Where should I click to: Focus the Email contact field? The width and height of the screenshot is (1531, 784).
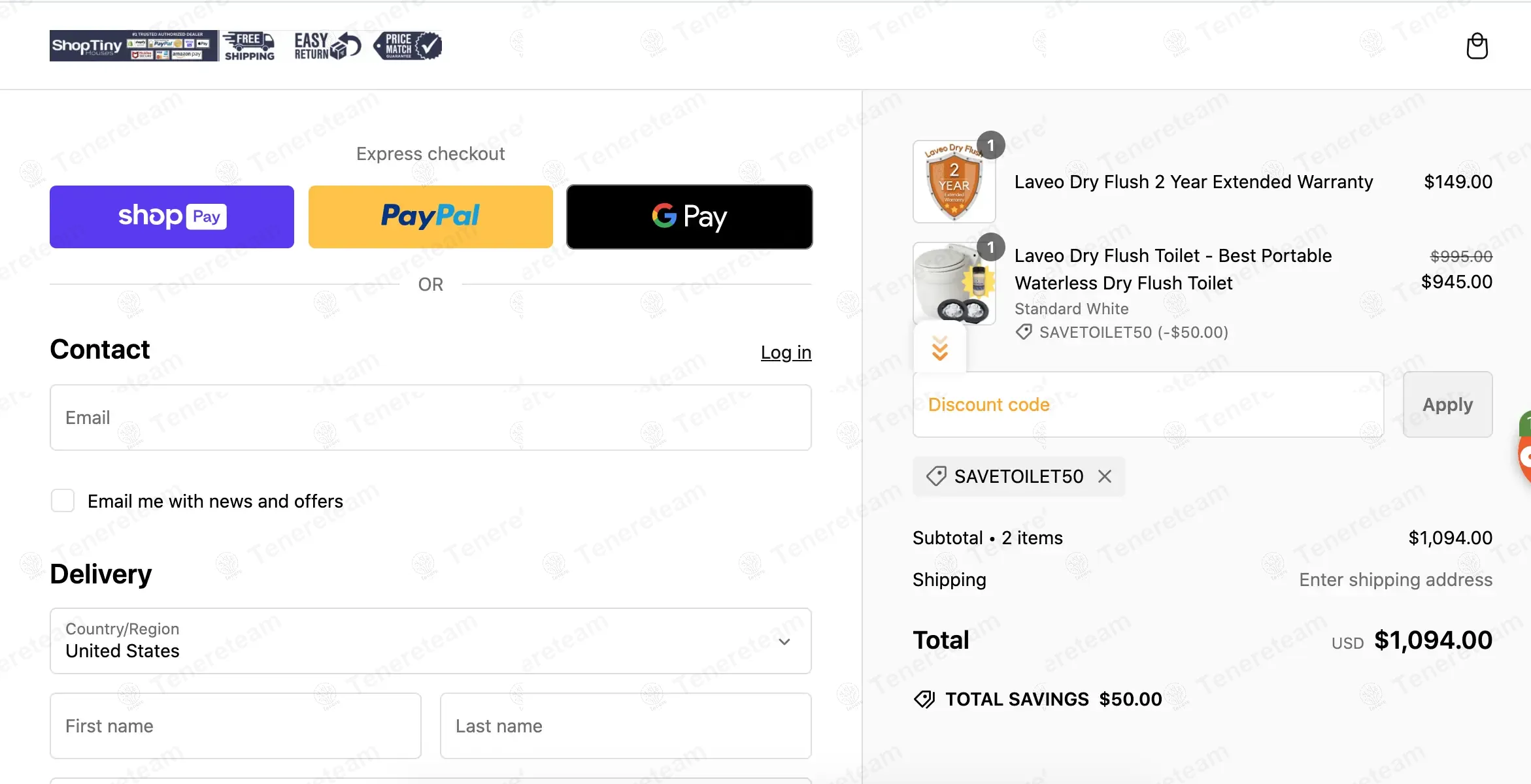(430, 417)
